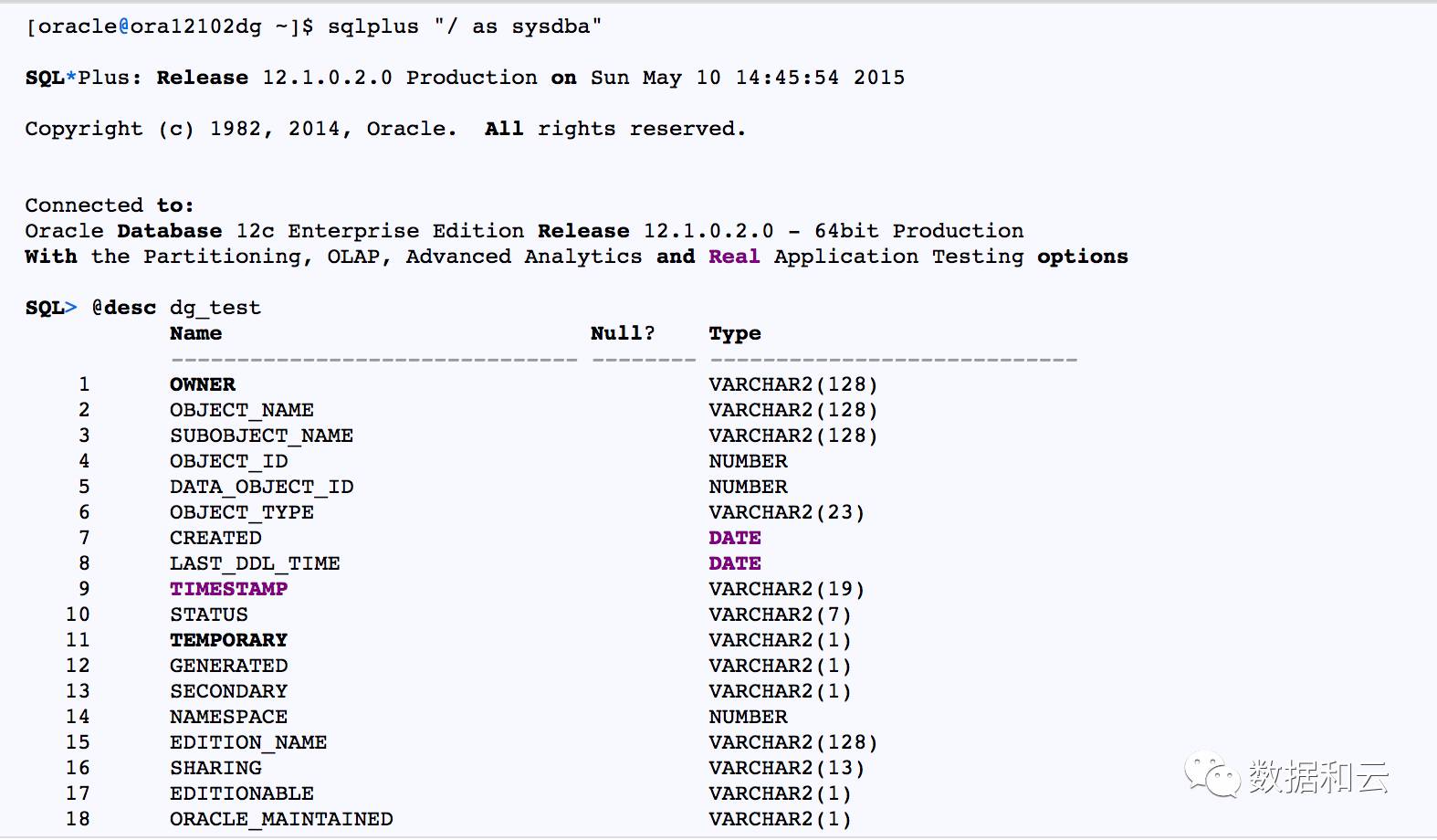Click the "Null?" column header
This screenshot has width=1437, height=840.
(623, 333)
